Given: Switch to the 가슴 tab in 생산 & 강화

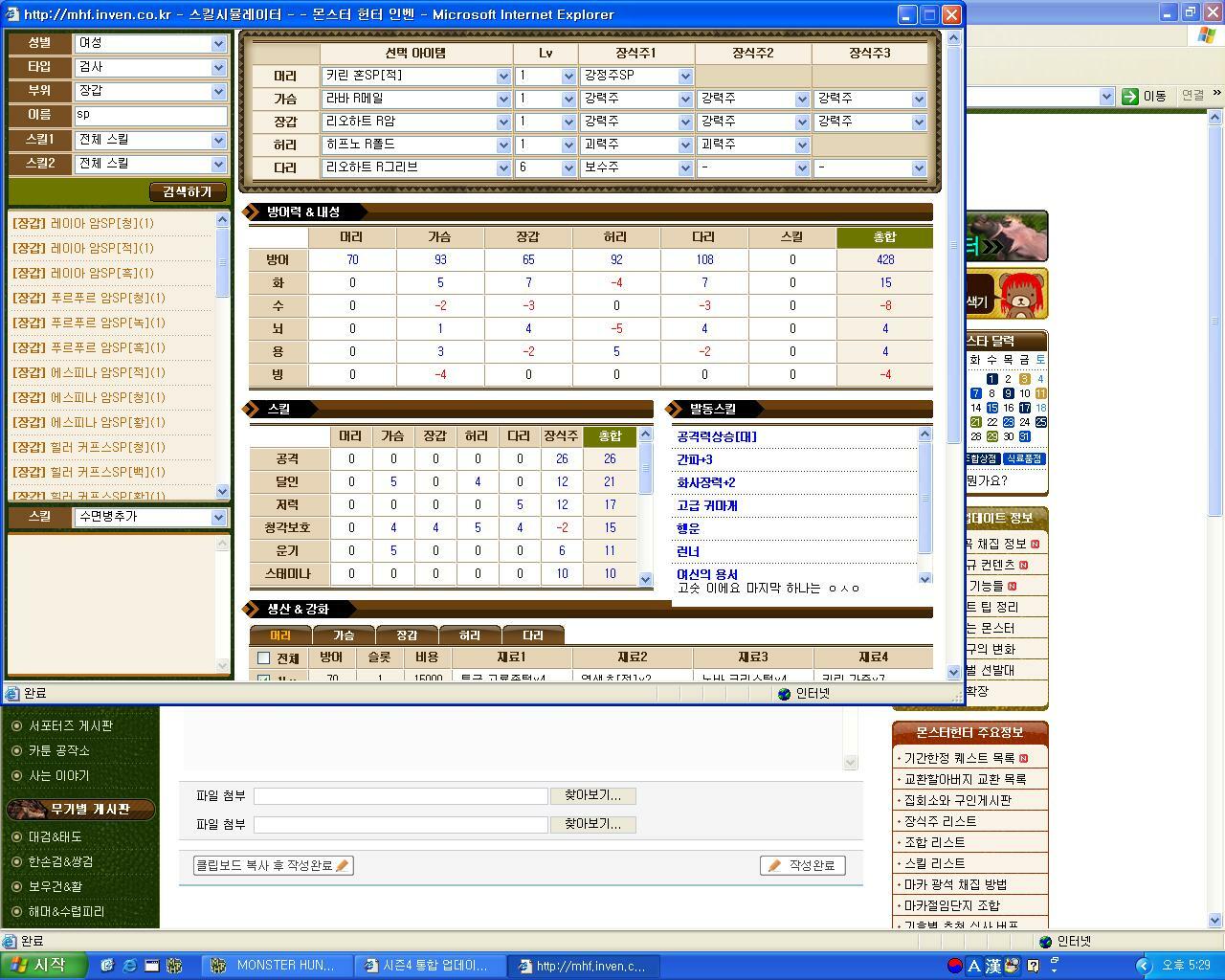Looking at the screenshot, I should coord(344,635).
